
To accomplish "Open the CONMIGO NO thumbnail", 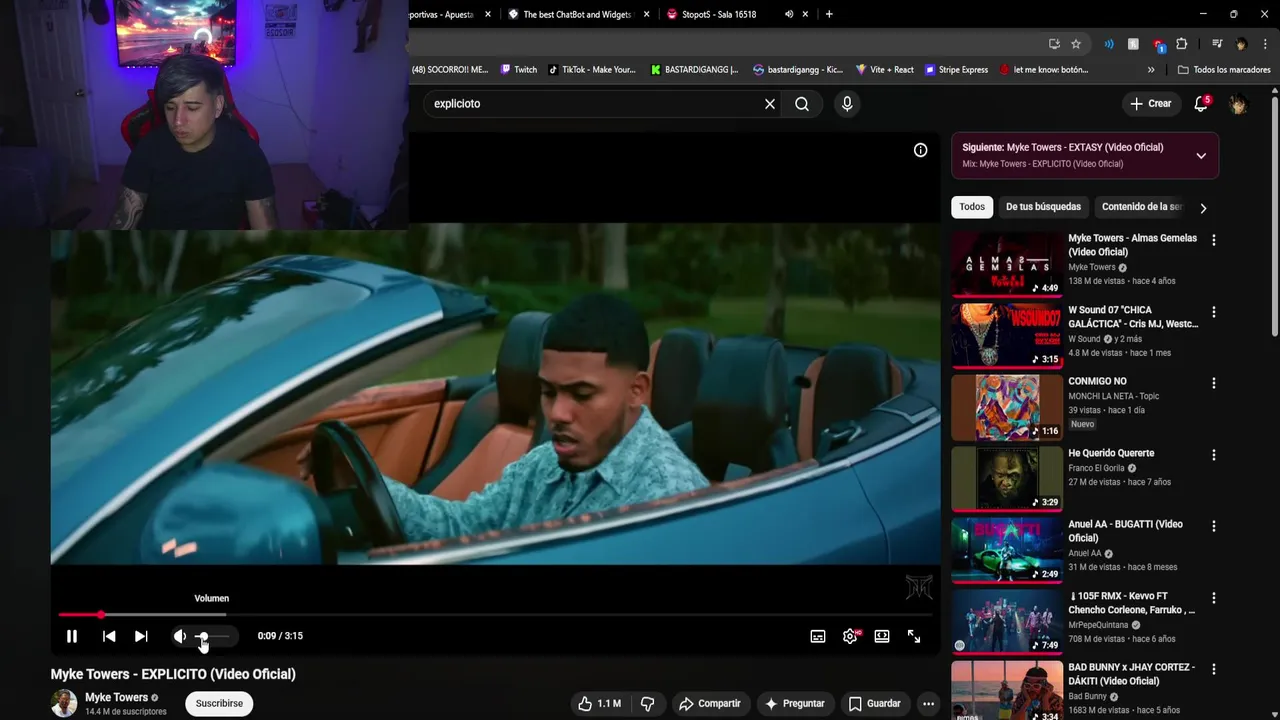I will (1007, 407).
